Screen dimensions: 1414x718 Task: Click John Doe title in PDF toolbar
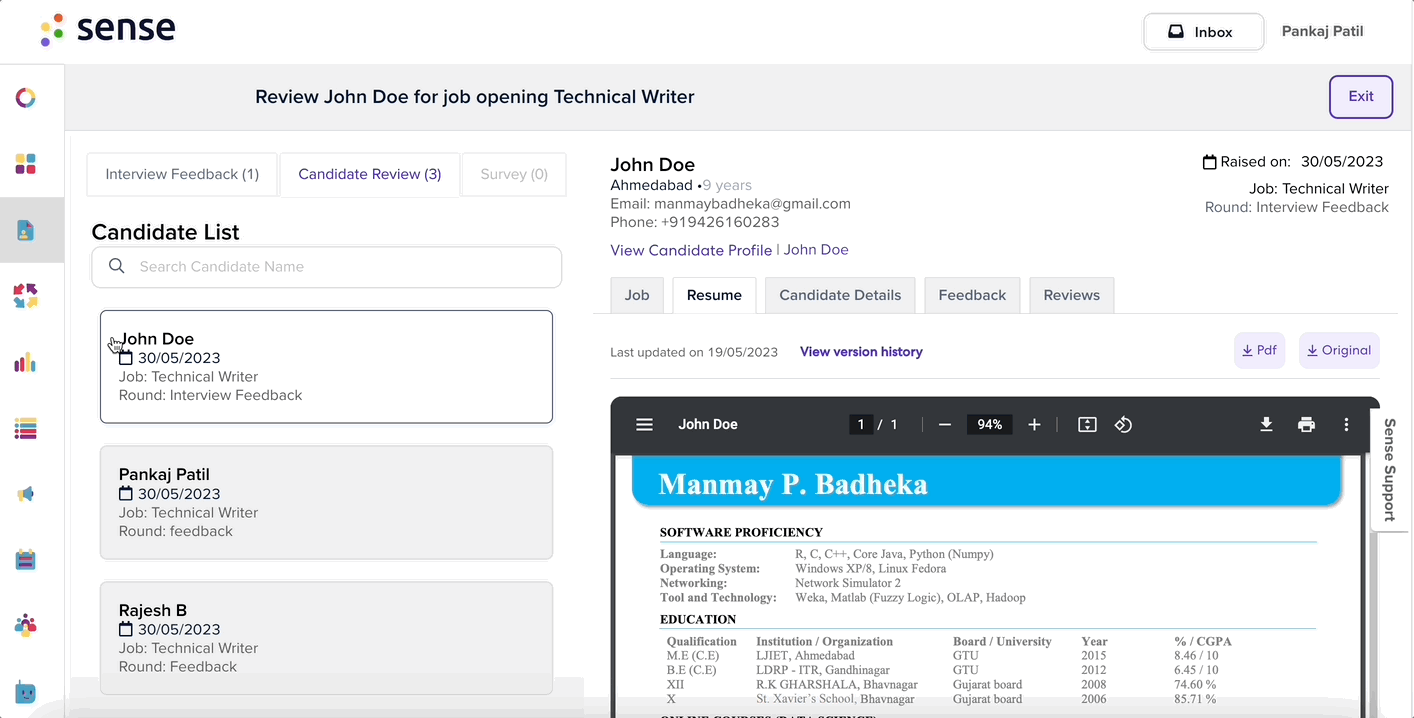708,425
